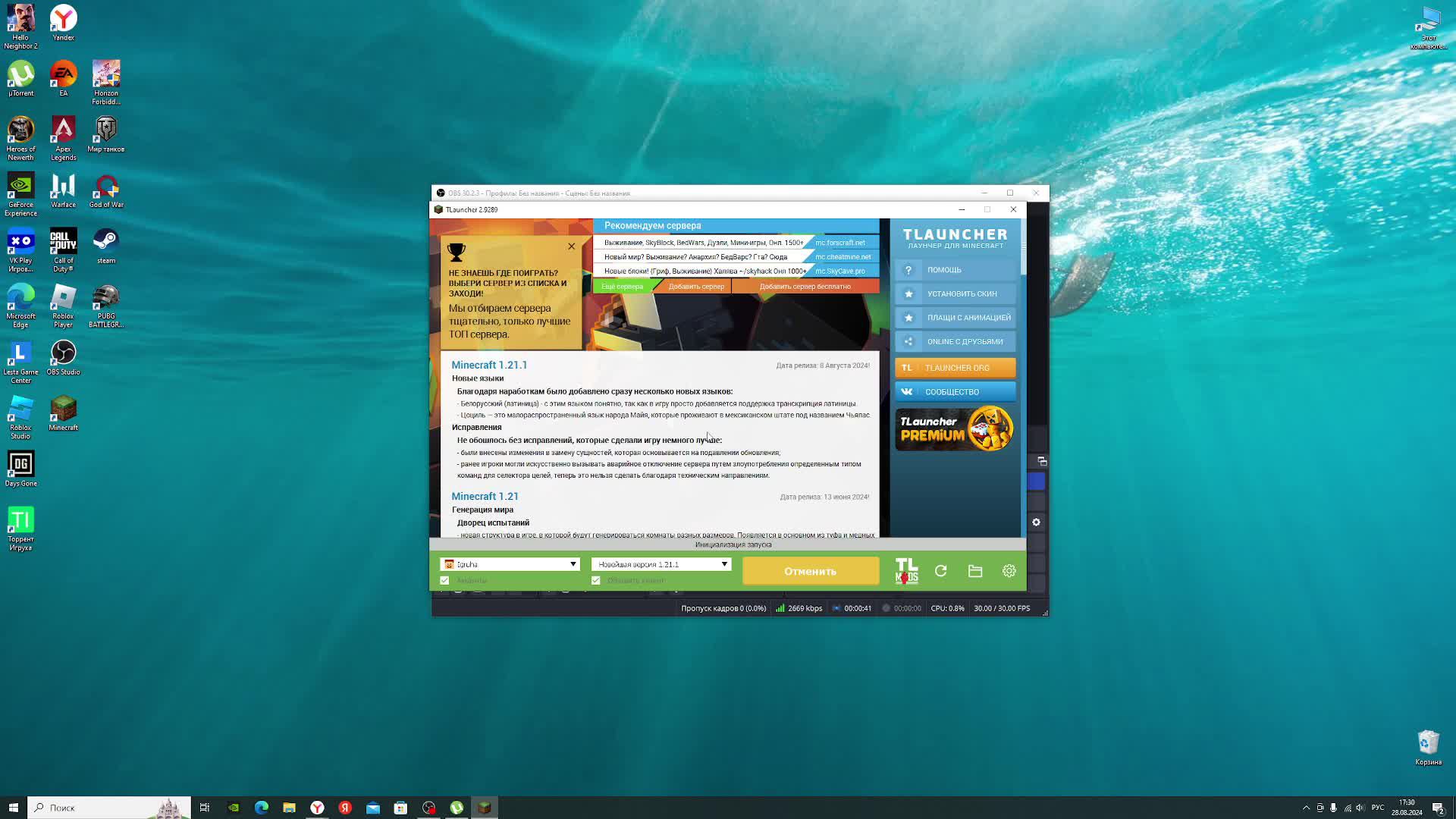This screenshot has width=1456, height=819.
Task: Open the TLAUNCHER.ORG orange link button
Action: pyautogui.click(x=955, y=368)
